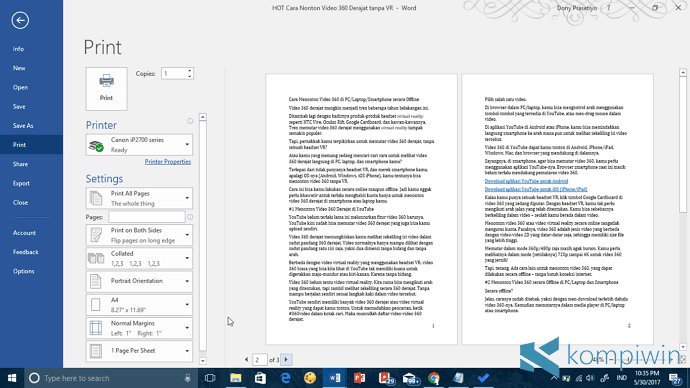Click Download aplikasi YouTube untuk iOS link
Viewport: 690px width, 388px height.
(x=536, y=189)
